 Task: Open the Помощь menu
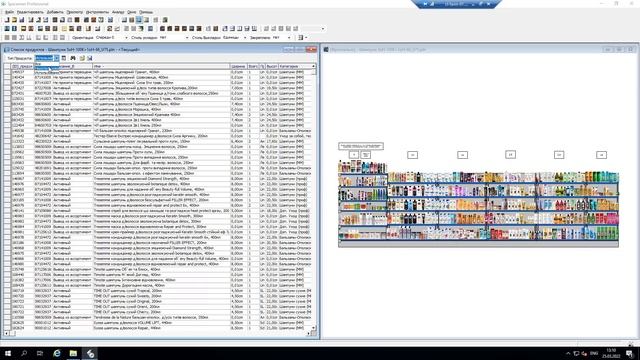click(146, 12)
